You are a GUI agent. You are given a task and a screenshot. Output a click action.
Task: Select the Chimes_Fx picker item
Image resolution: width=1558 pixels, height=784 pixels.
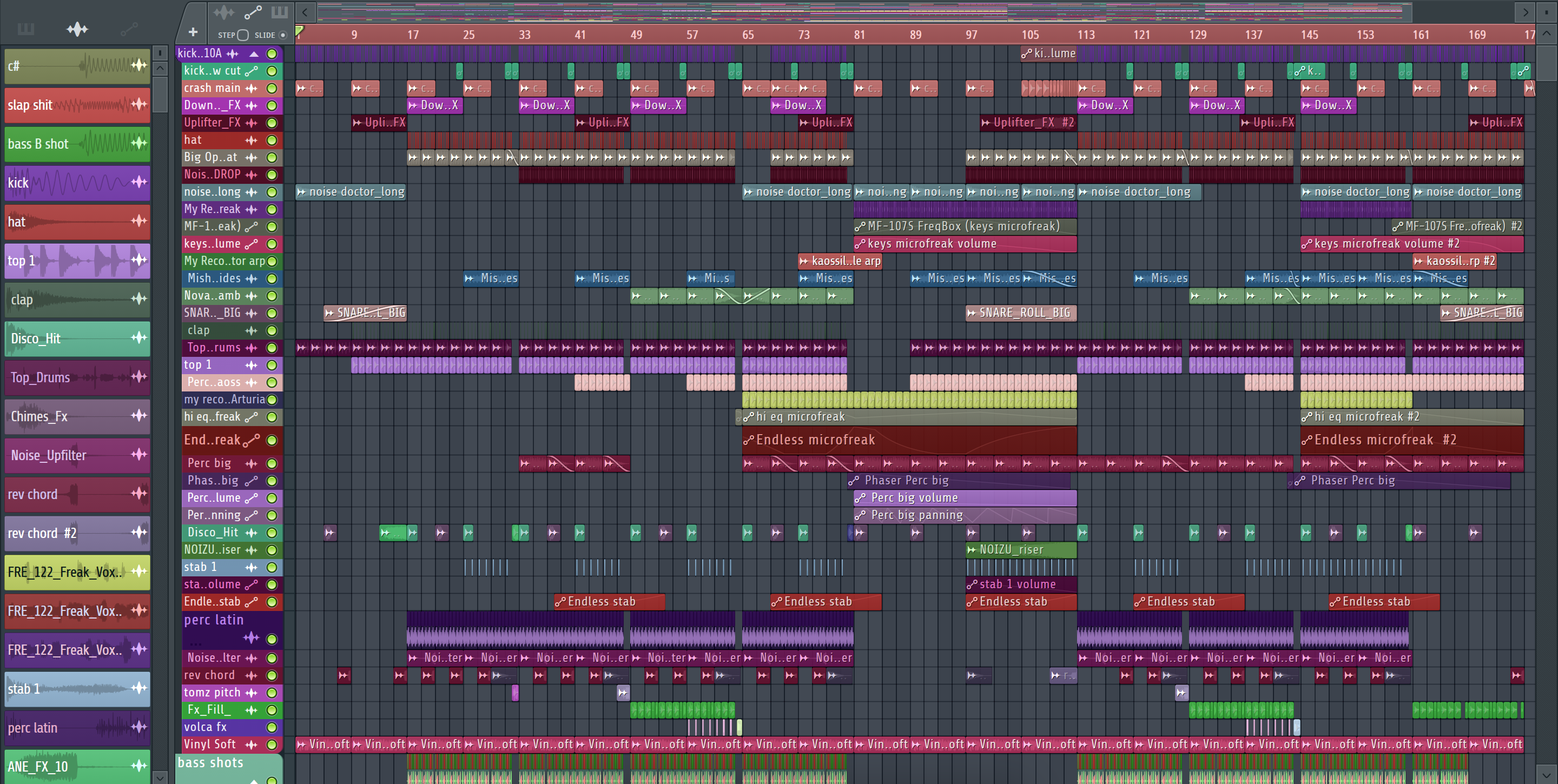point(77,416)
